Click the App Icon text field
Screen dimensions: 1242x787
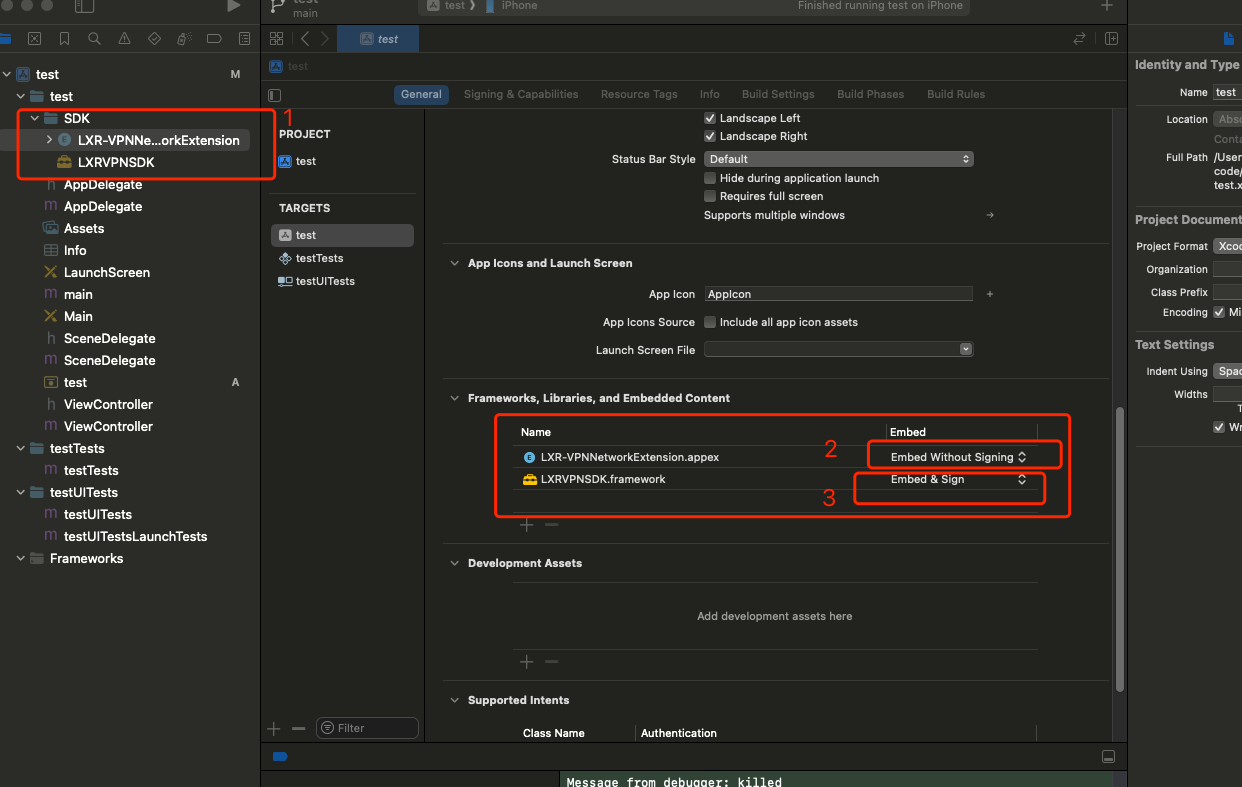pyautogui.click(x=839, y=294)
